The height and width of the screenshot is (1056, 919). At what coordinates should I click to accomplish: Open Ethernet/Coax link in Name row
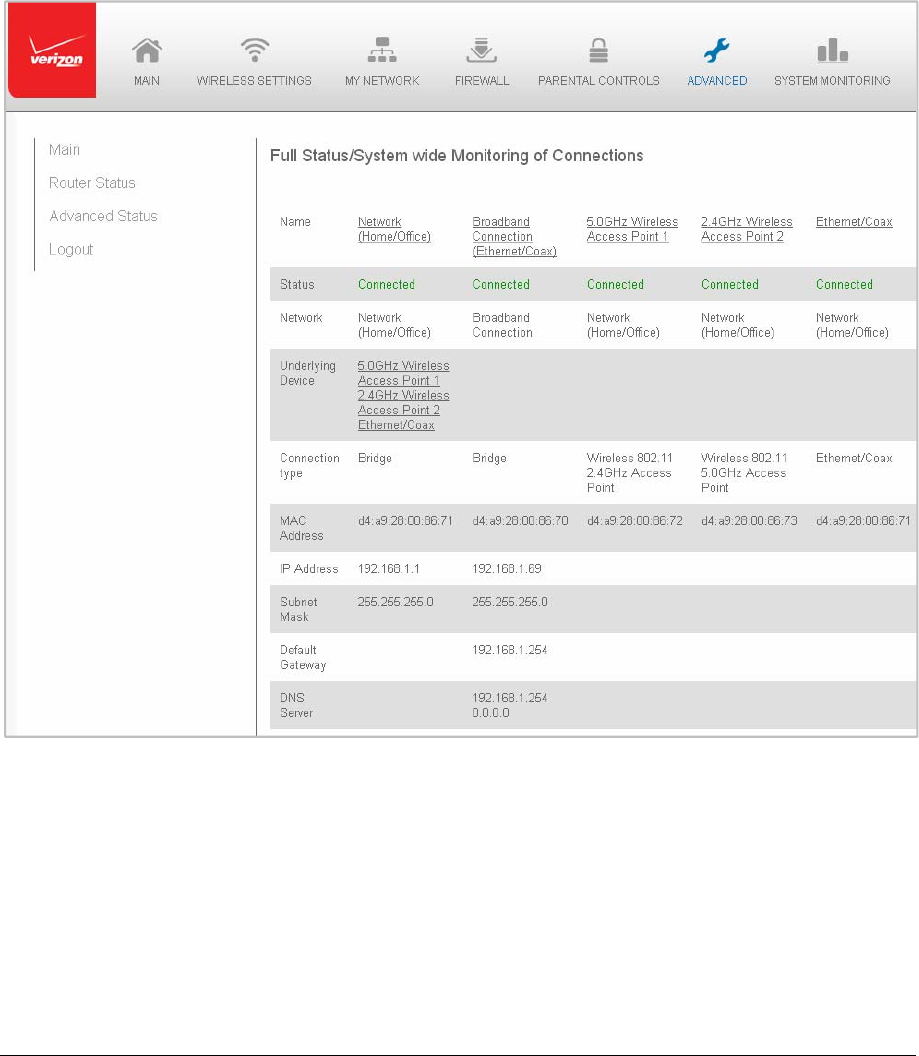point(854,222)
